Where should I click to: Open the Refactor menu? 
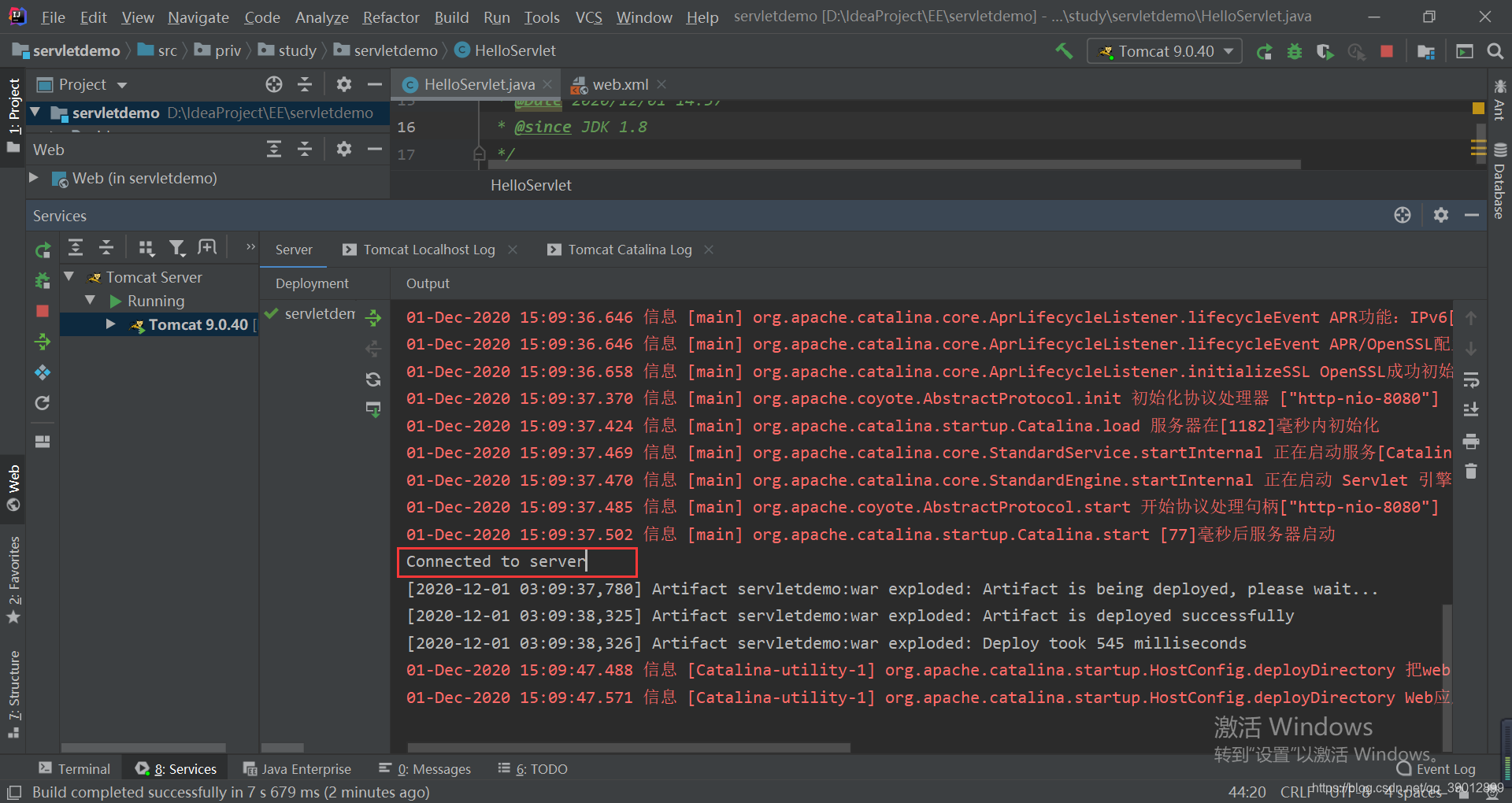(391, 17)
